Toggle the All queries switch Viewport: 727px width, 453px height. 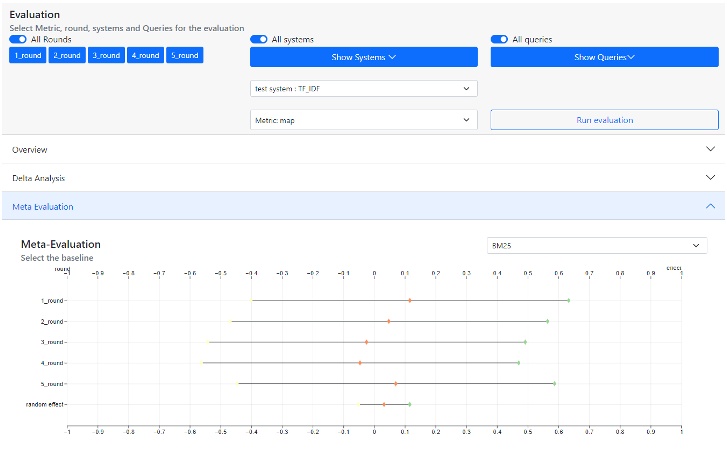[x=499, y=39]
